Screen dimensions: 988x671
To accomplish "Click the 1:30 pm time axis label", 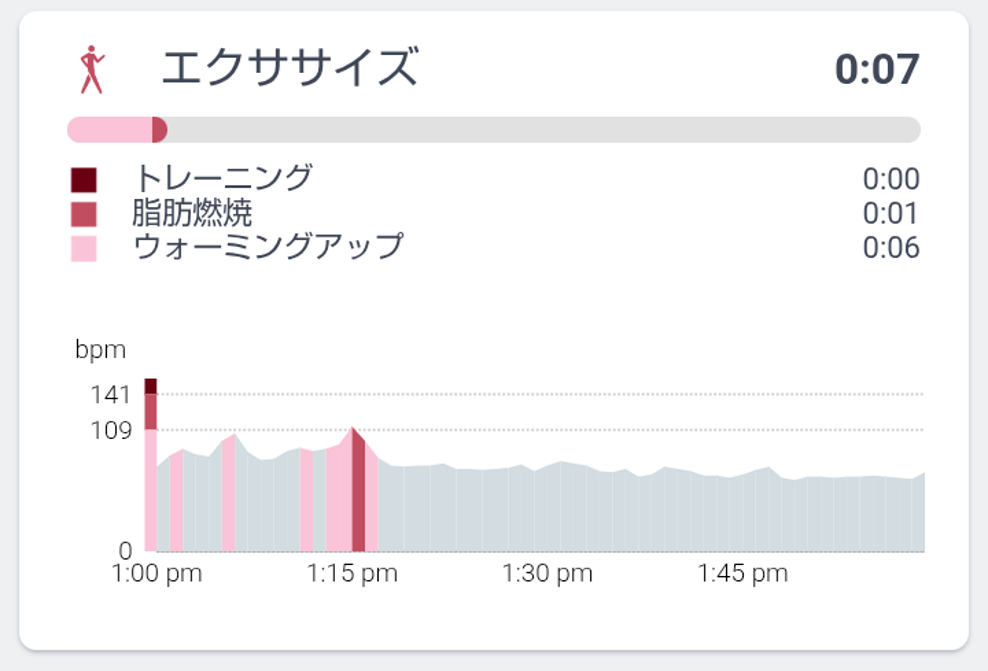I will [x=547, y=574].
